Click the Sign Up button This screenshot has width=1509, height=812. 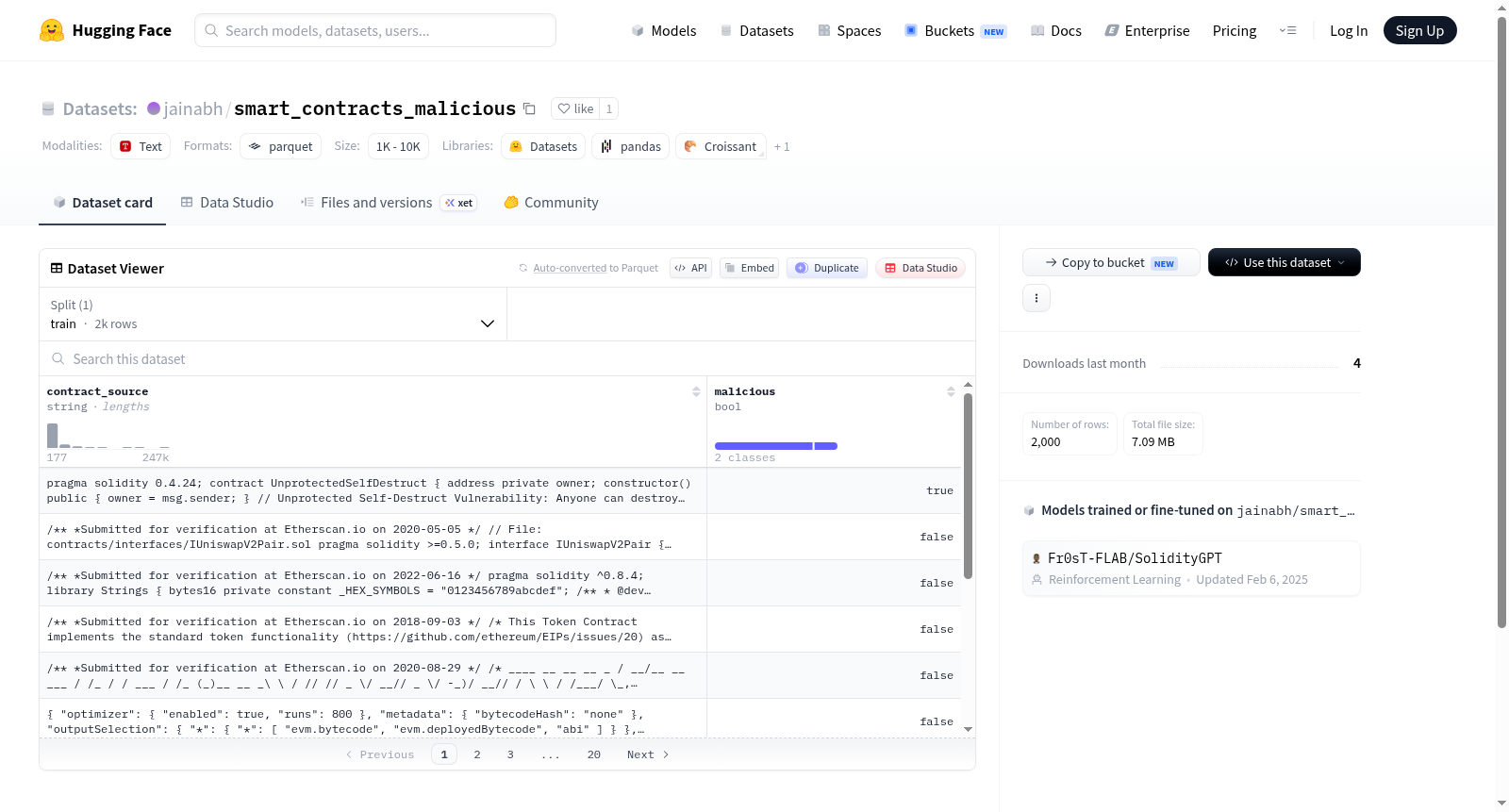coord(1419,30)
